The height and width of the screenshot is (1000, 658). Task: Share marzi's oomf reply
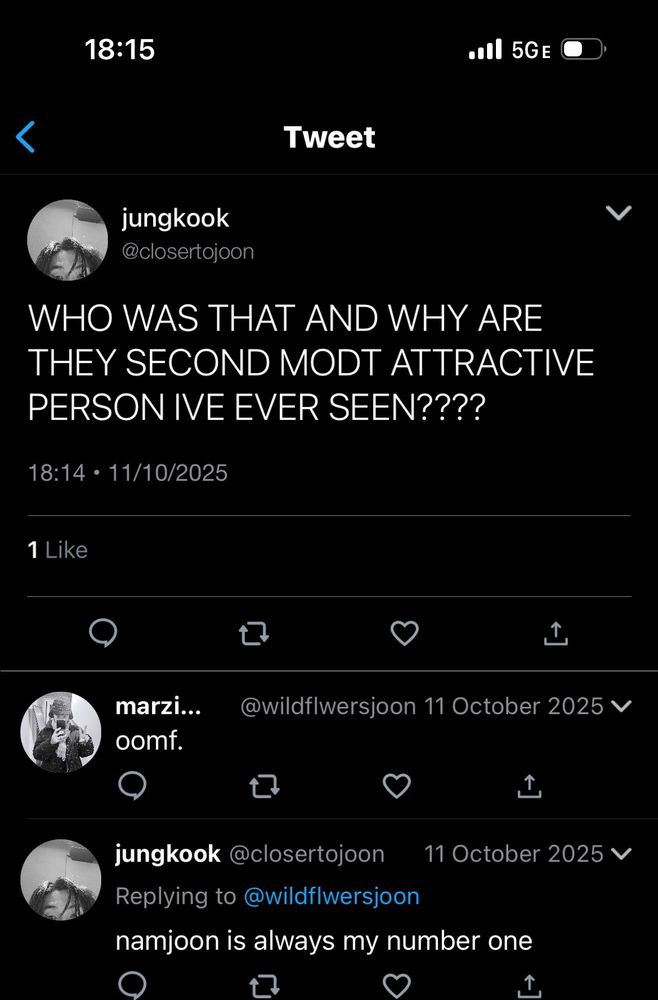(530, 787)
